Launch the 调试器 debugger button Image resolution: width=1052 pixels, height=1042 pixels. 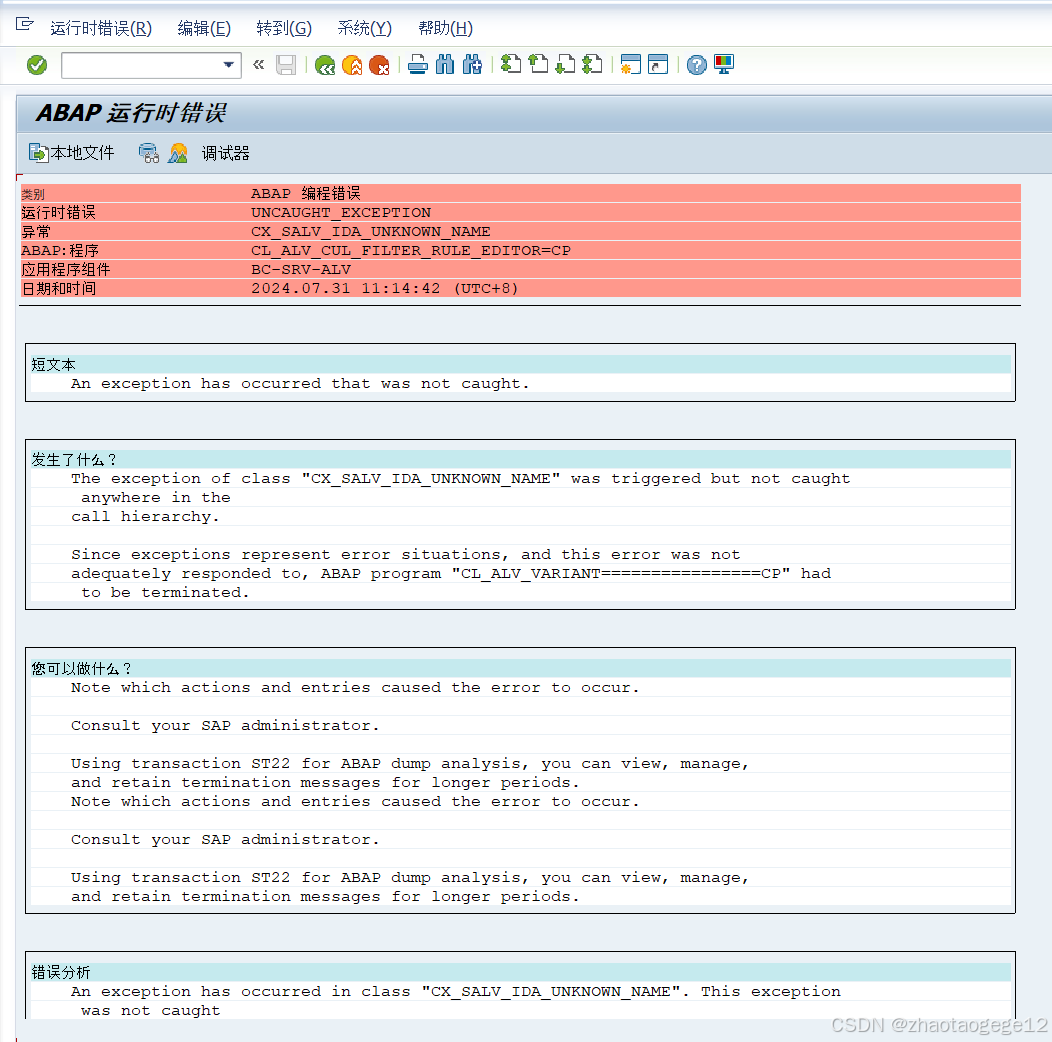(225, 152)
